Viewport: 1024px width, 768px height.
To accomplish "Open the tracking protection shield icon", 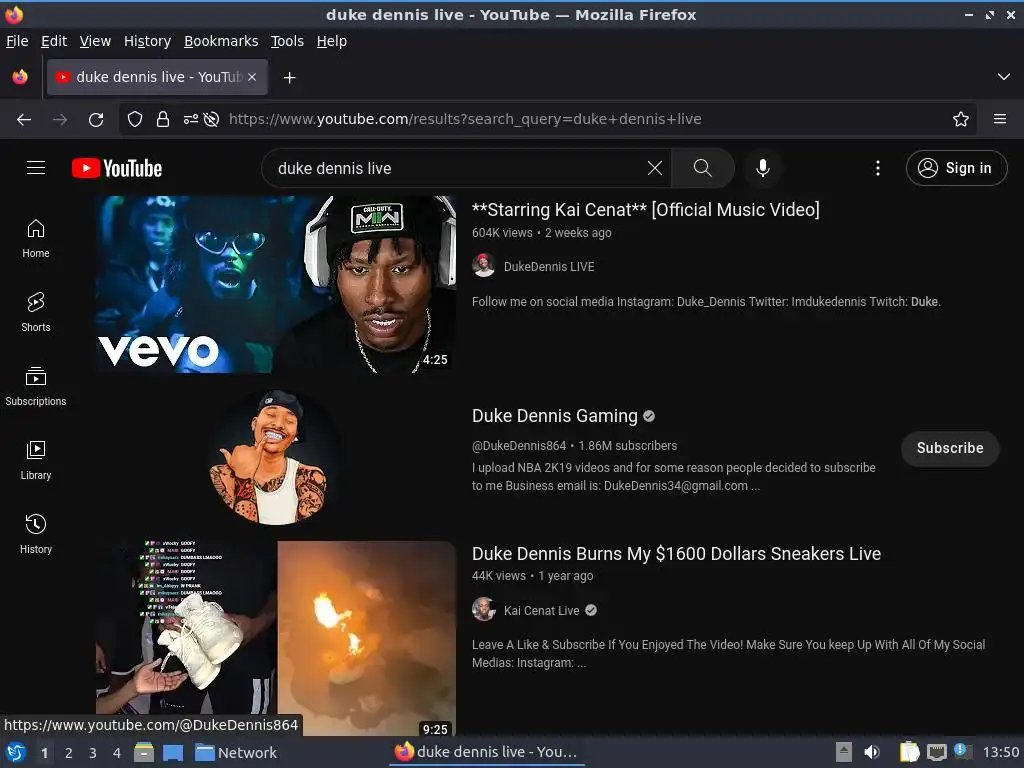I will pos(135,119).
